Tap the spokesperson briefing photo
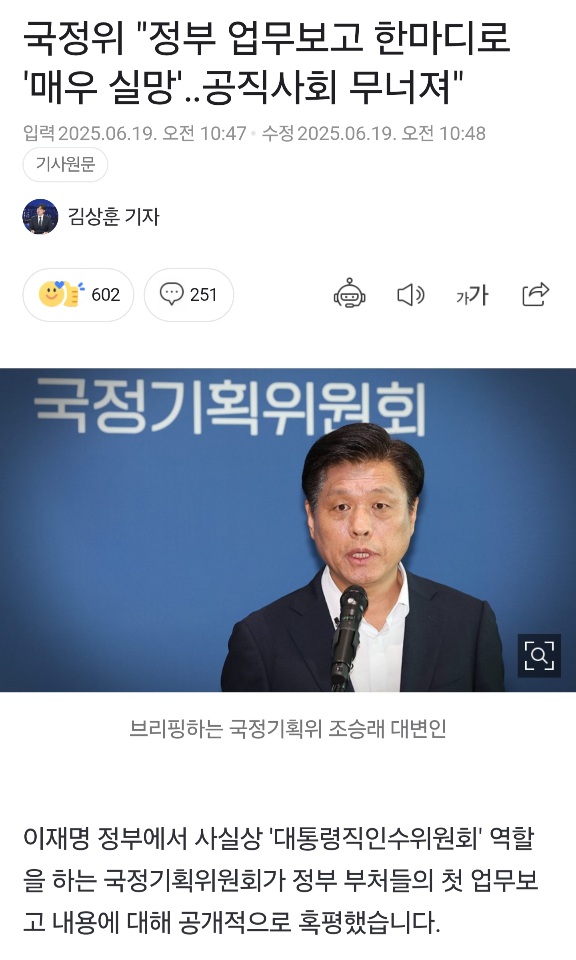This screenshot has height=960, width=576. (x=288, y=530)
